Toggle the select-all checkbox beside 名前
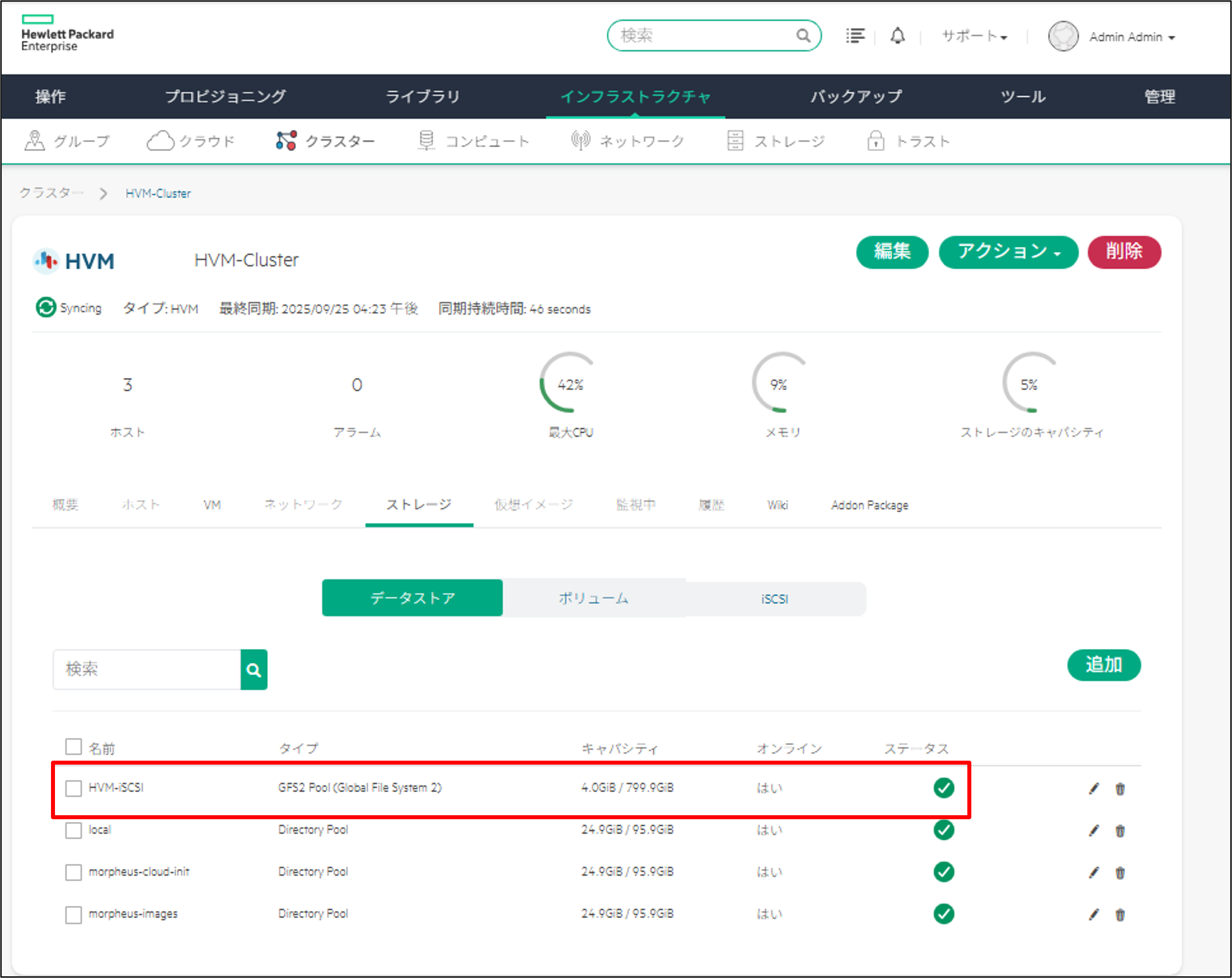 73,746
